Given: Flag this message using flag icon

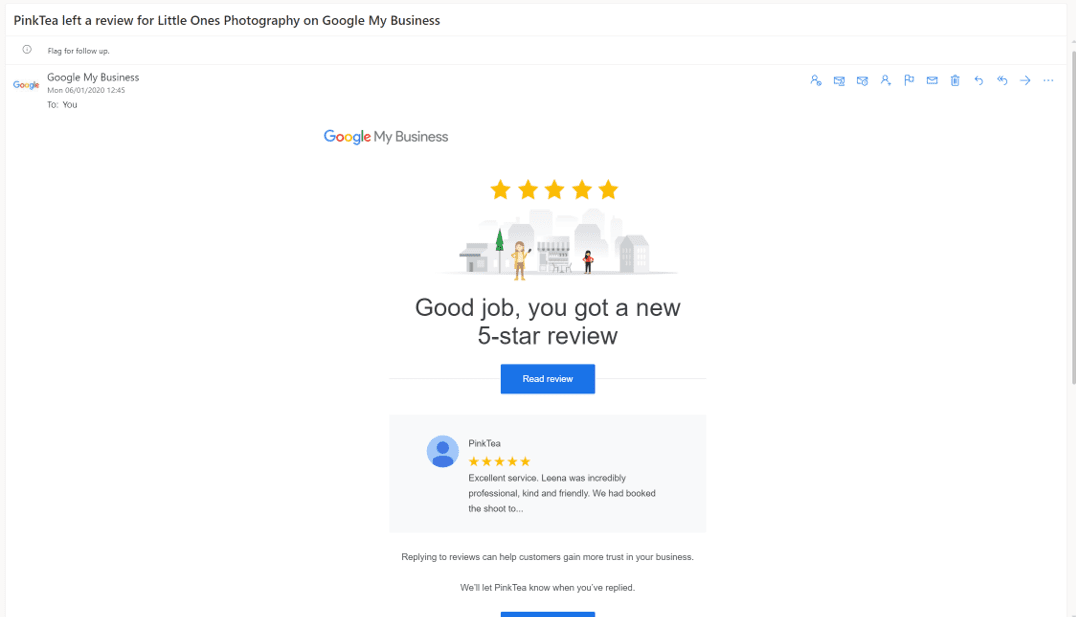Looking at the screenshot, I should (x=909, y=80).
